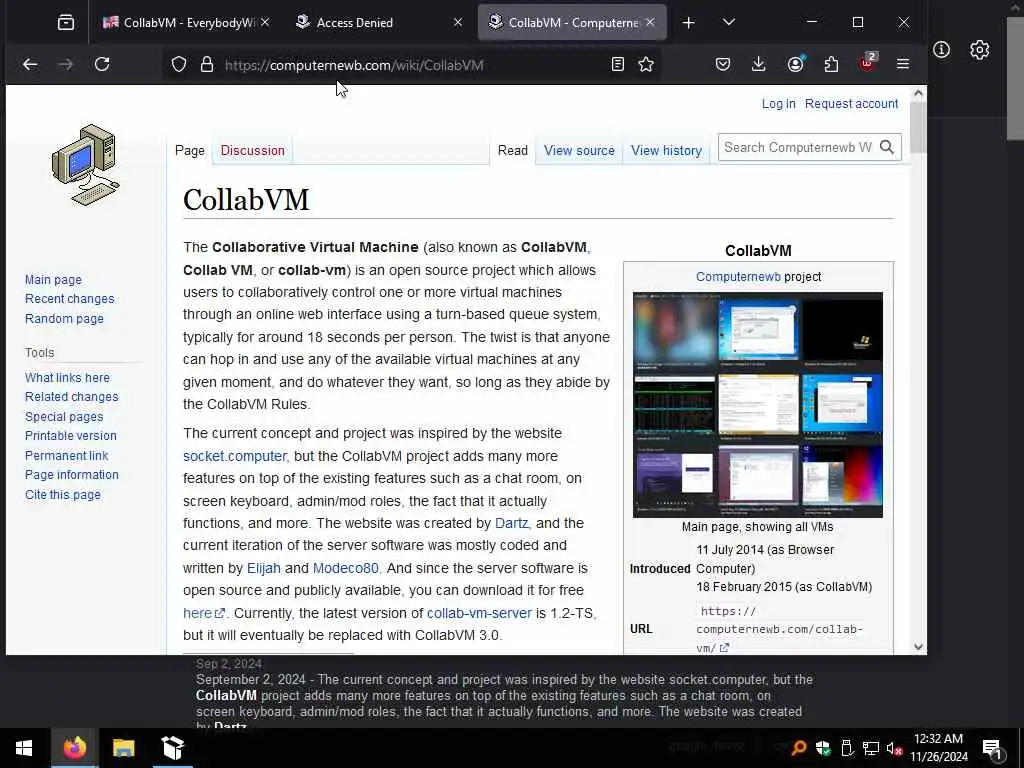Viewport: 1024px width, 768px height.
Task: Open Random page in sidebar
Action: 64,319
